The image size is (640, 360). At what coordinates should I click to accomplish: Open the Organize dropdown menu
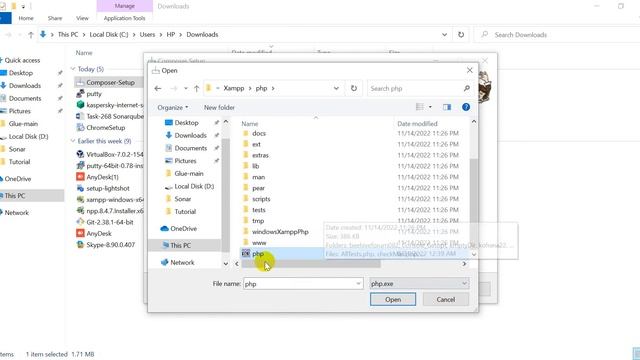click(173, 107)
